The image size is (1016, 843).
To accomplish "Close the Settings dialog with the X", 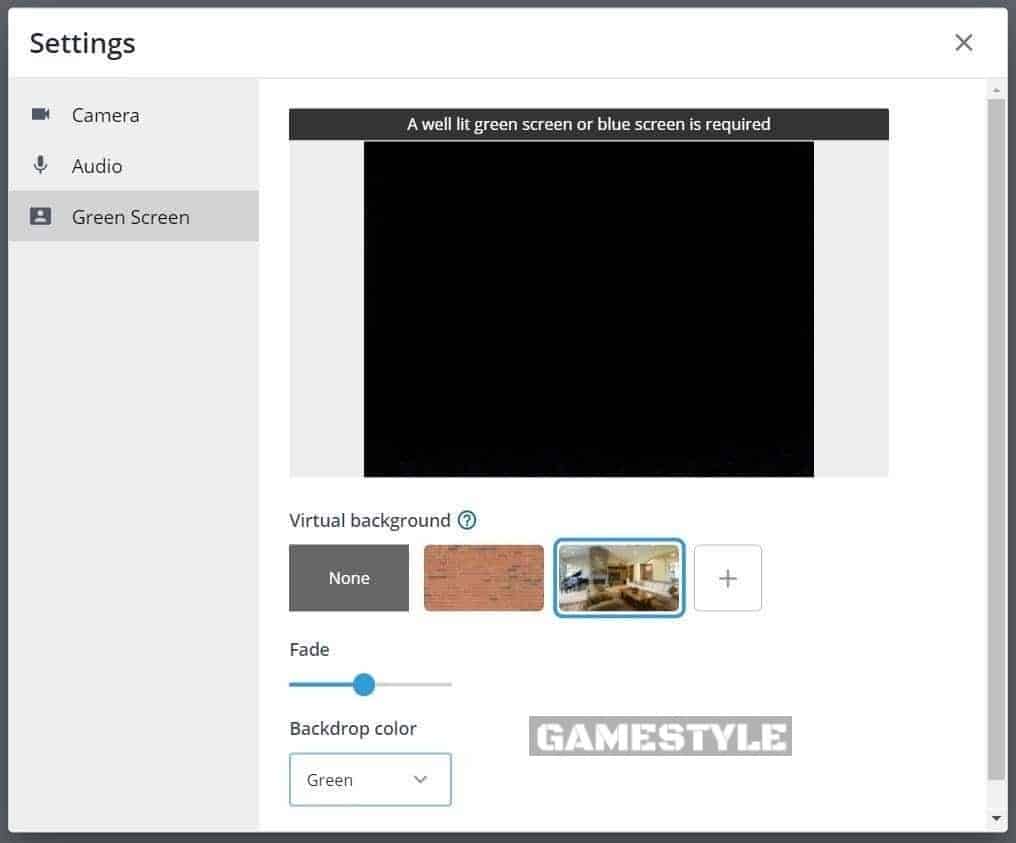I will click(x=963, y=42).
